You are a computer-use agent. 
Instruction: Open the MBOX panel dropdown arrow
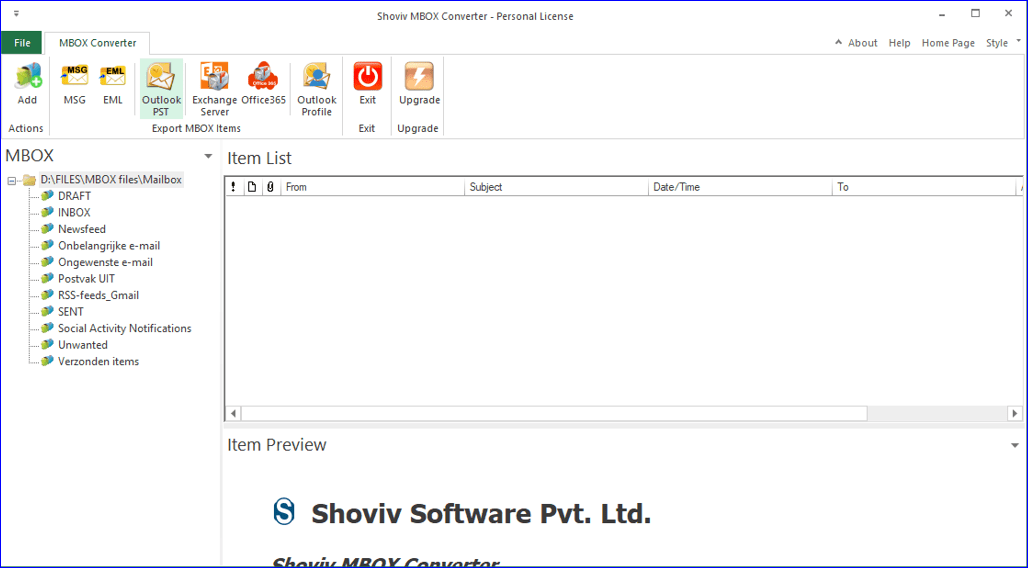(x=208, y=156)
